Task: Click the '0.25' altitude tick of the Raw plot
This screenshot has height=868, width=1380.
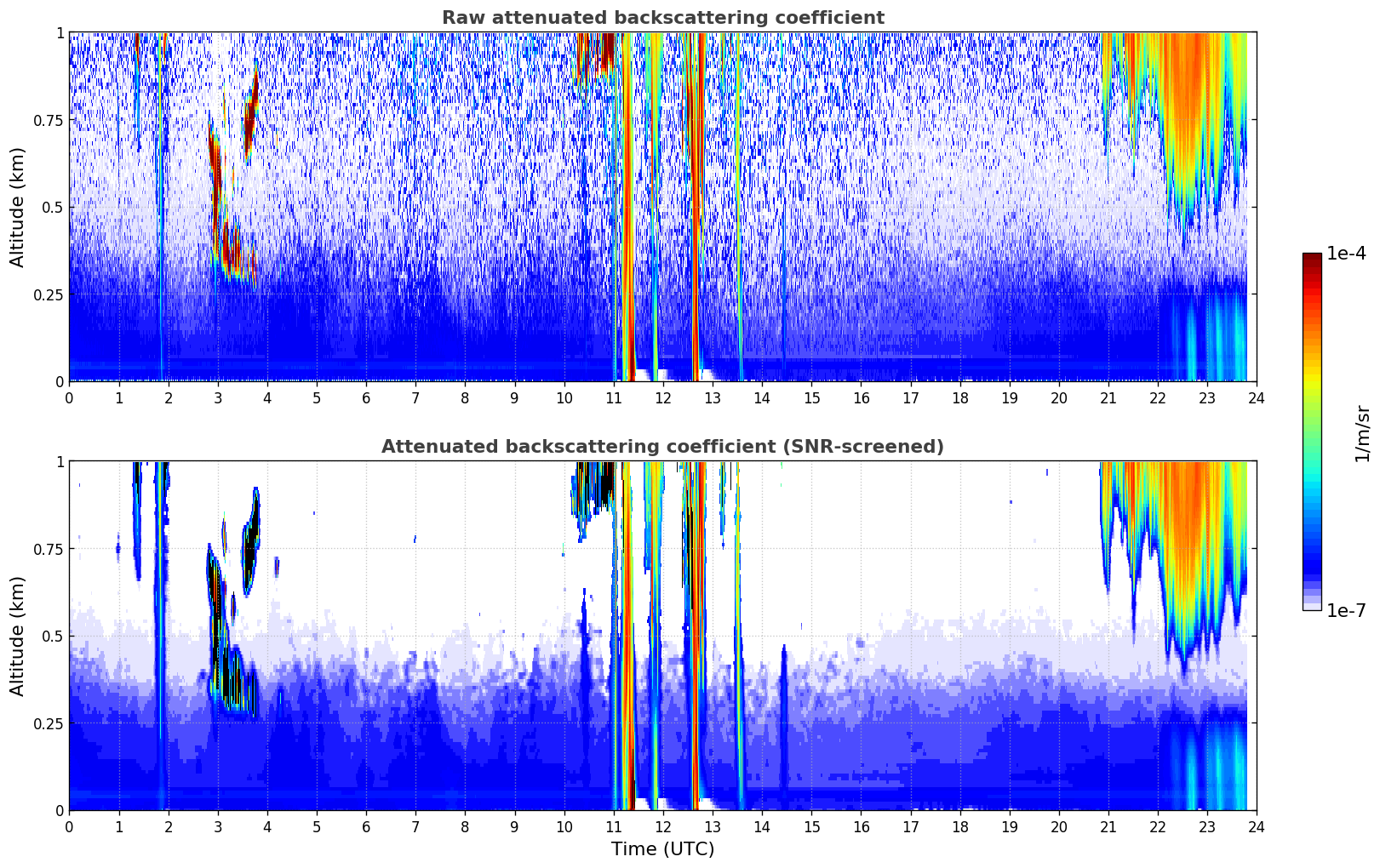Action: 49,294
